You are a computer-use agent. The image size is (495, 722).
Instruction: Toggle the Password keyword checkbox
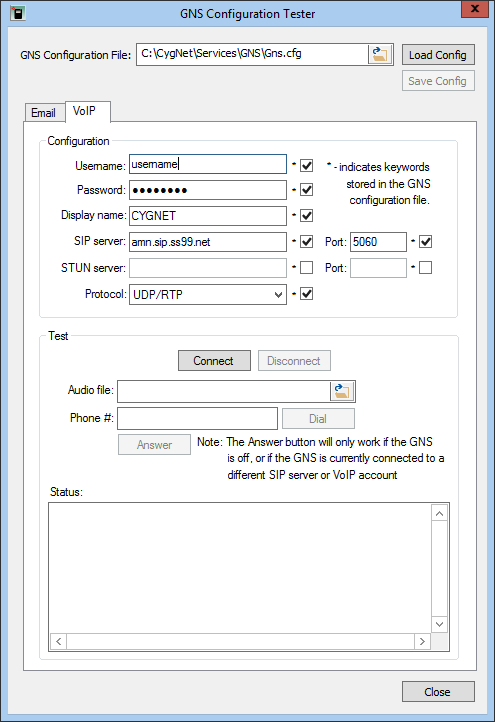(307, 190)
